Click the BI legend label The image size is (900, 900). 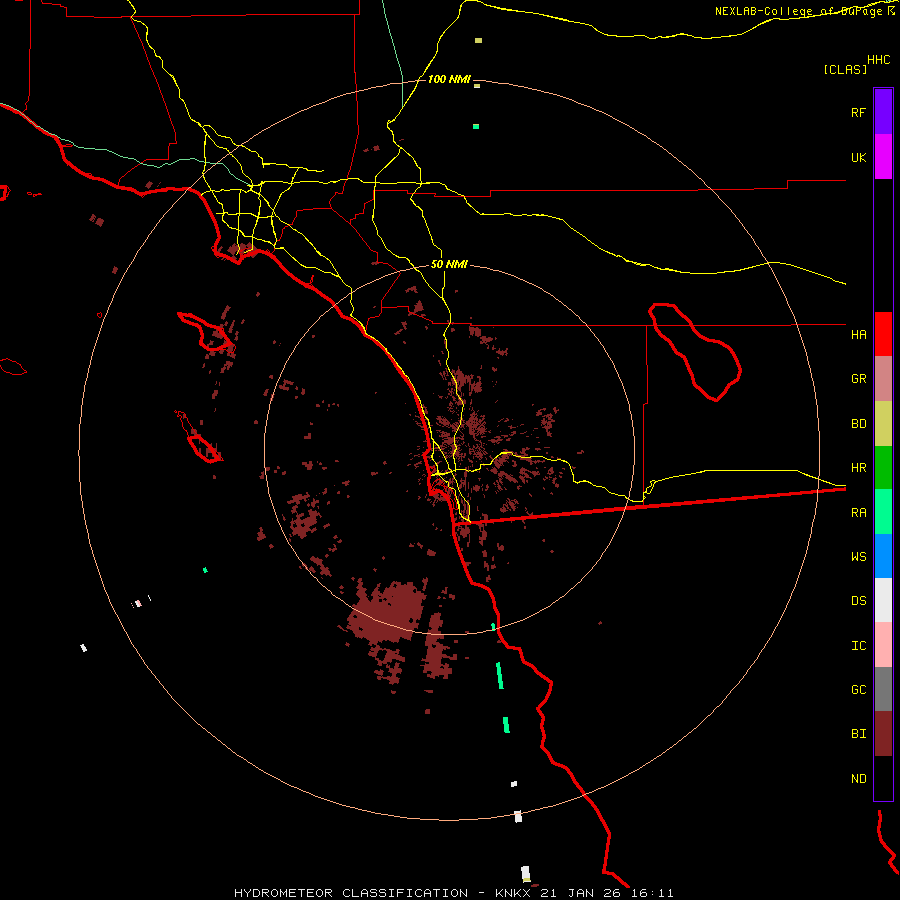(858, 734)
